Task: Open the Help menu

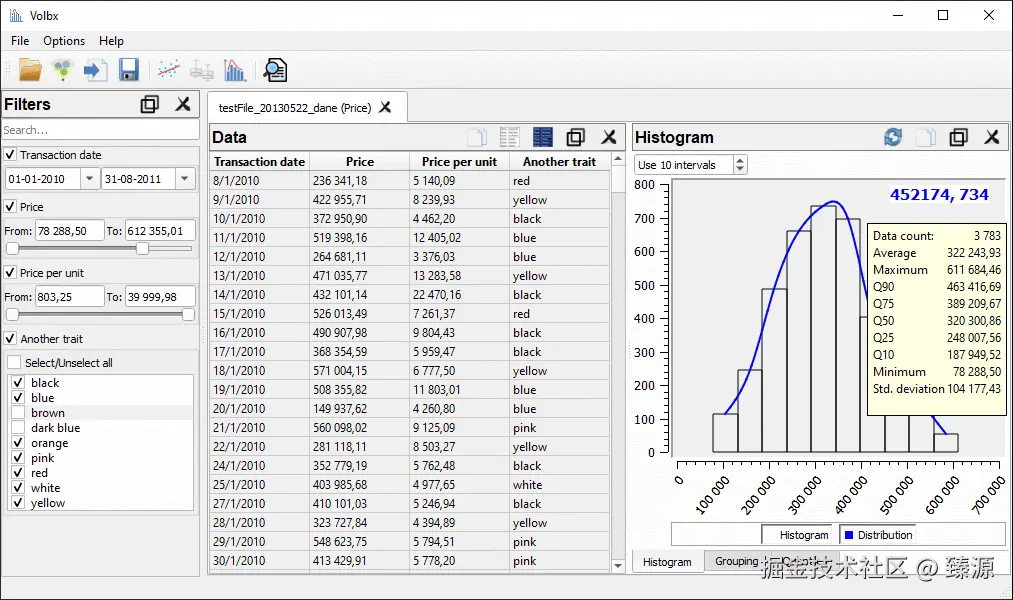Action: point(111,41)
